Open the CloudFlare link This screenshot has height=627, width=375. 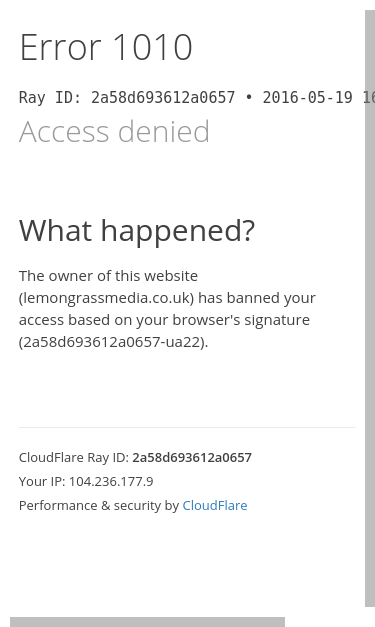[215, 505]
